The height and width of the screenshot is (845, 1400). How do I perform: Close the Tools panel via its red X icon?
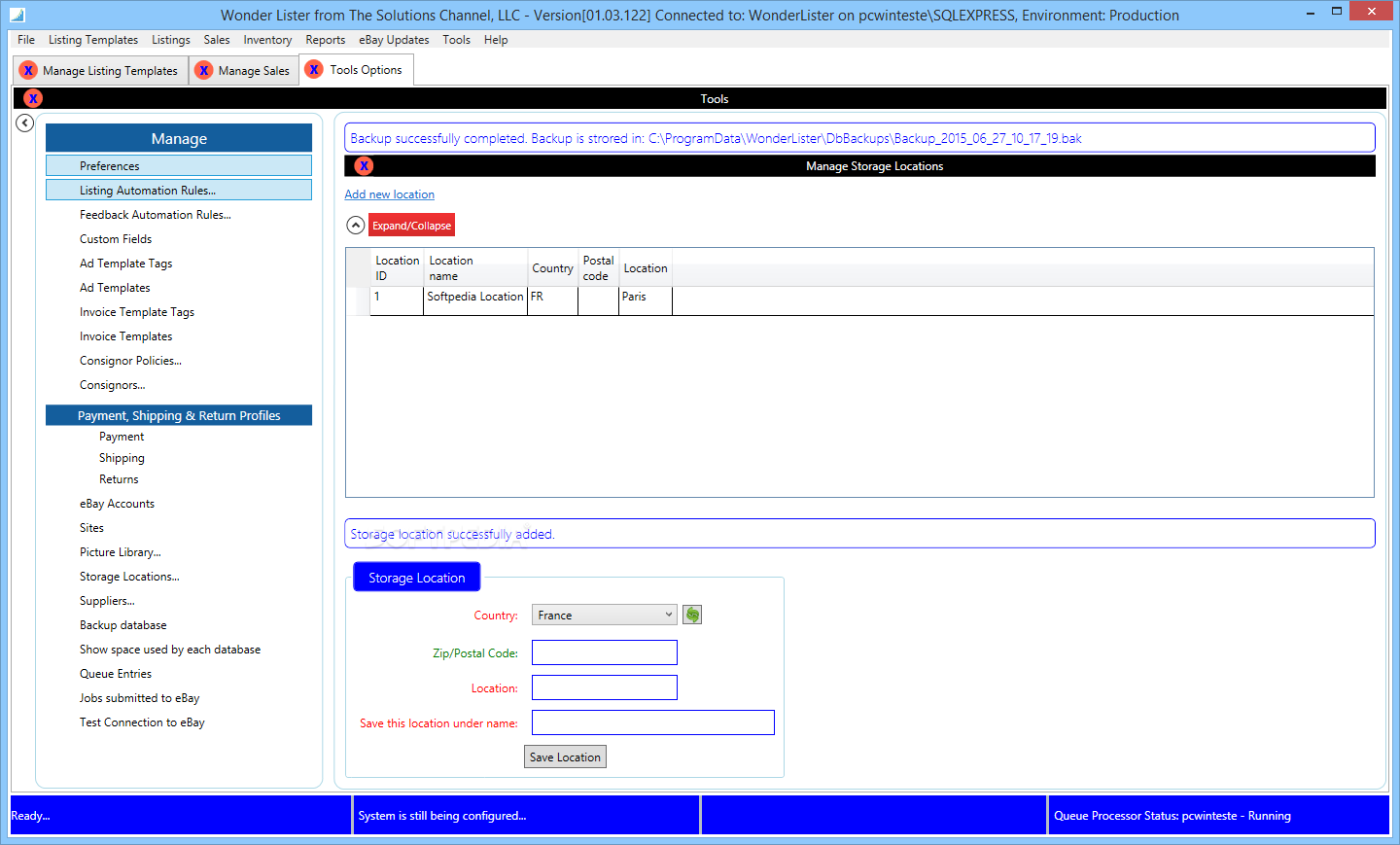click(x=33, y=98)
